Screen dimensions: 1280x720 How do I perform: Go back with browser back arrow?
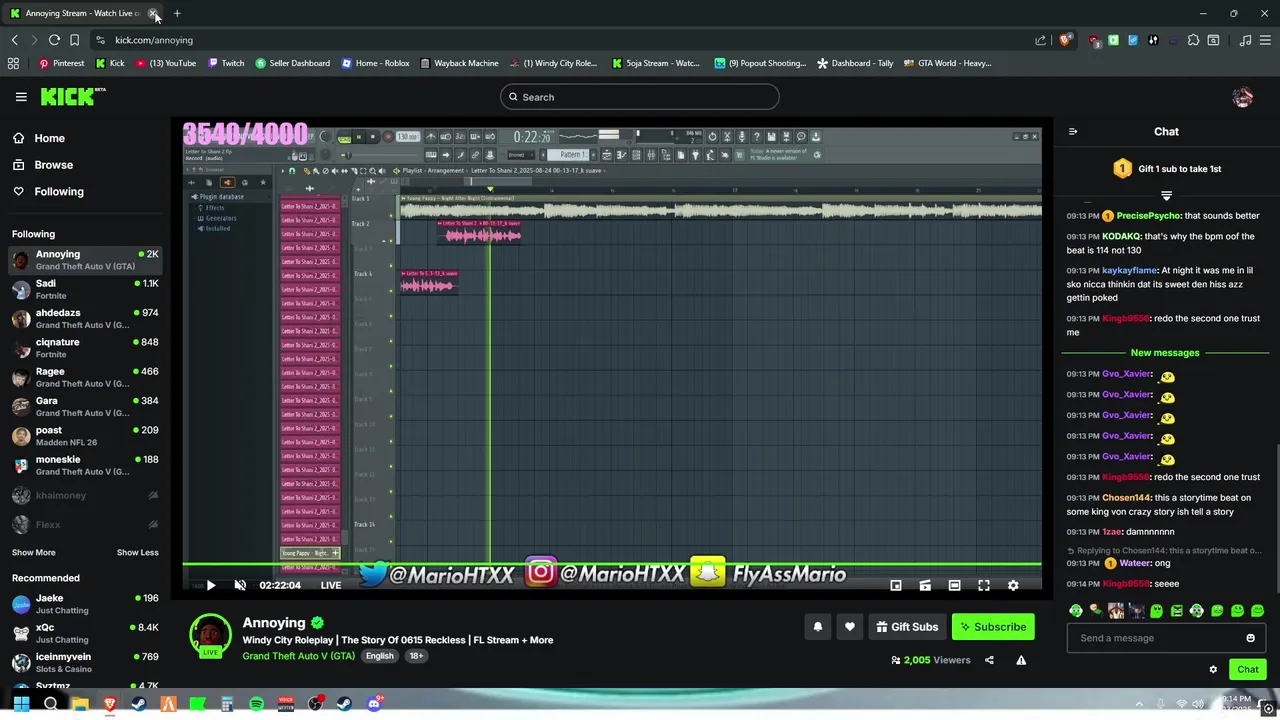(14, 40)
